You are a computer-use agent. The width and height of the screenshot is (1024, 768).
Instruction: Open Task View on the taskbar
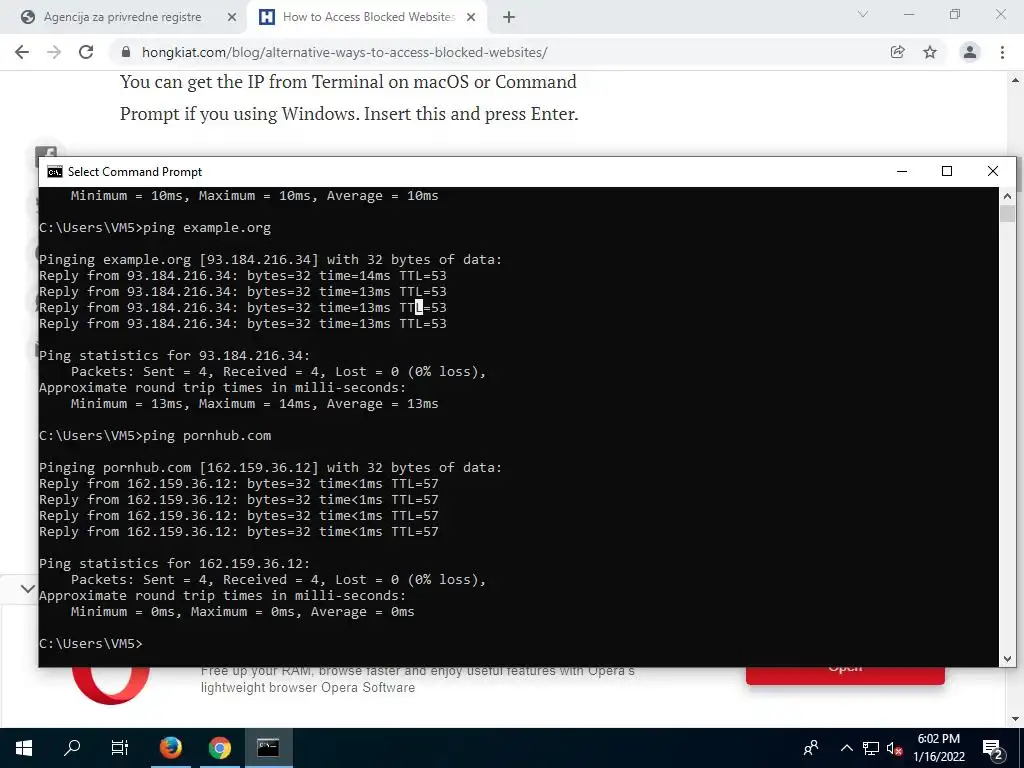(120, 748)
